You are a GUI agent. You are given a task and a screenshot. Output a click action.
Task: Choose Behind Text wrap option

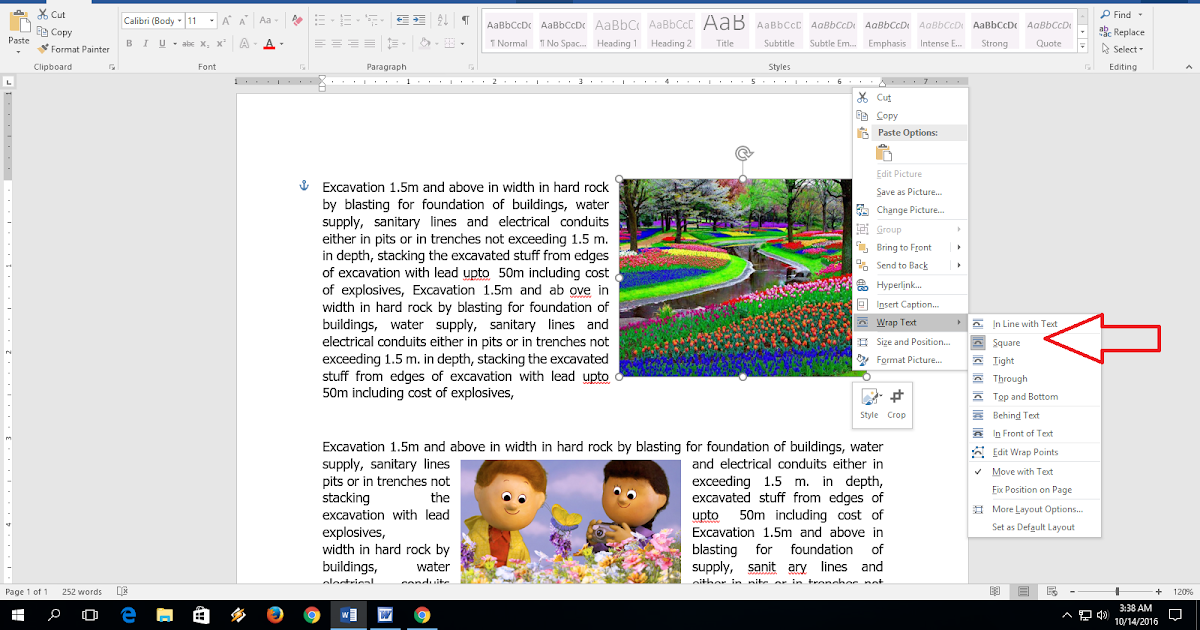coord(1034,415)
